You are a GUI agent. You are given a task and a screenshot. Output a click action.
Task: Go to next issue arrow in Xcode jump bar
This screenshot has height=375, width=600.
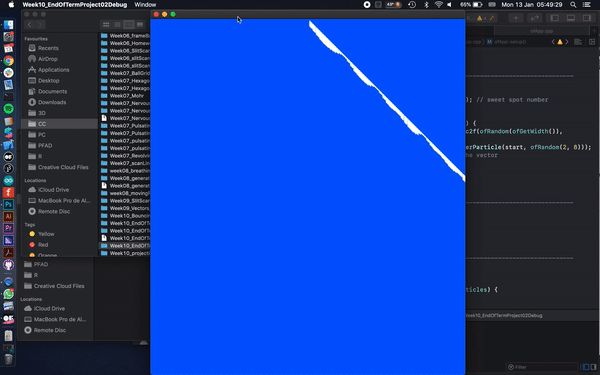567,42
